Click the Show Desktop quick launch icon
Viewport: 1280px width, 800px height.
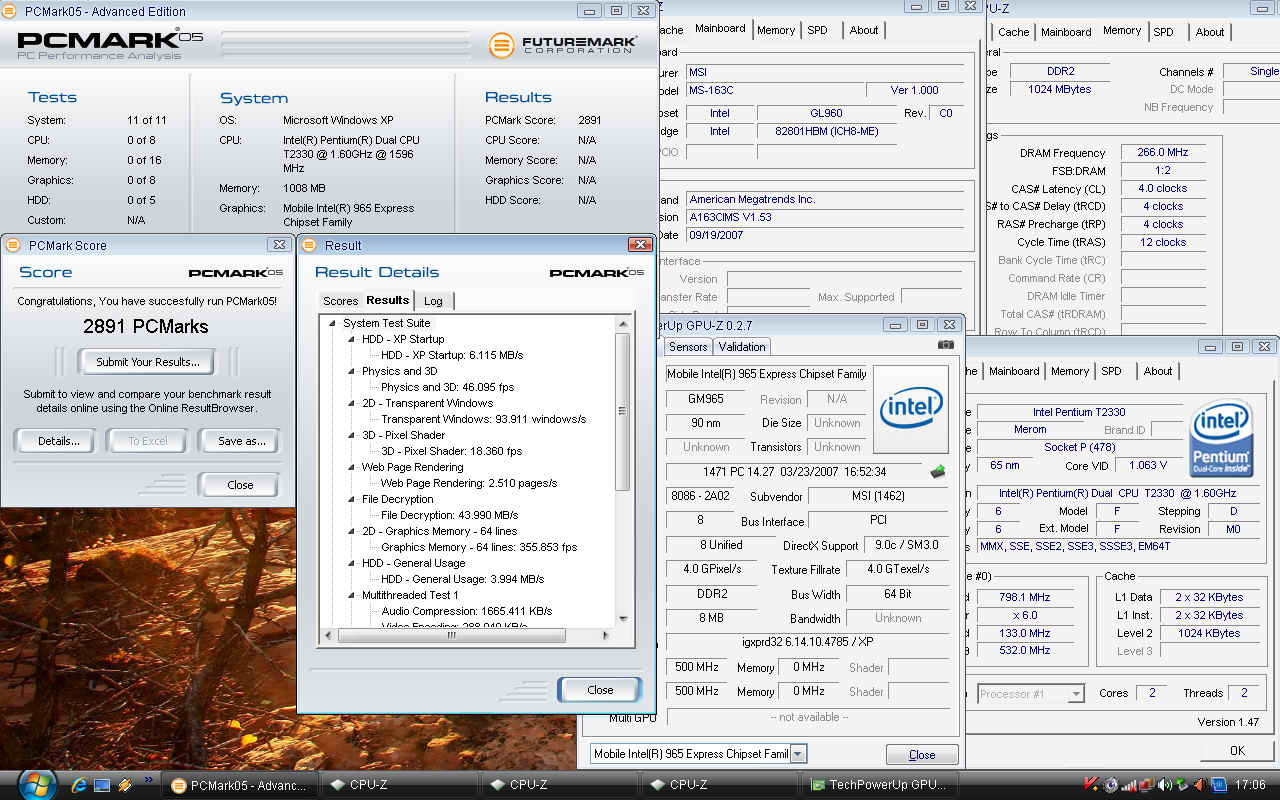tap(103, 785)
